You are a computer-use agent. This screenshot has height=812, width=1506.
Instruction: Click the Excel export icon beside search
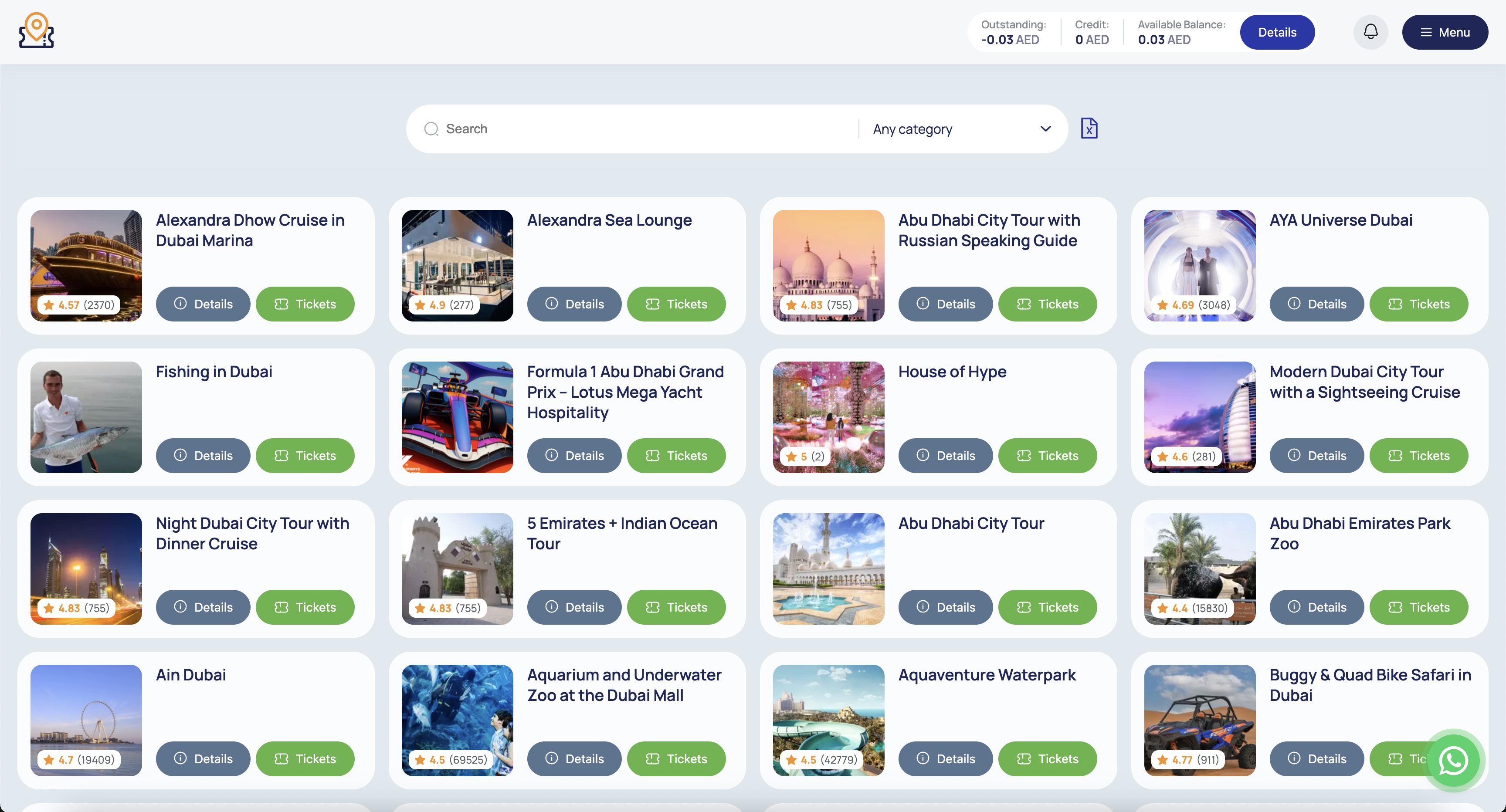1089,128
